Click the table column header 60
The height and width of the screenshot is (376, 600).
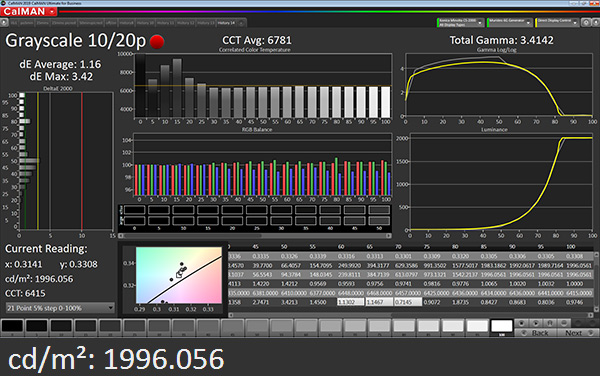(341, 247)
